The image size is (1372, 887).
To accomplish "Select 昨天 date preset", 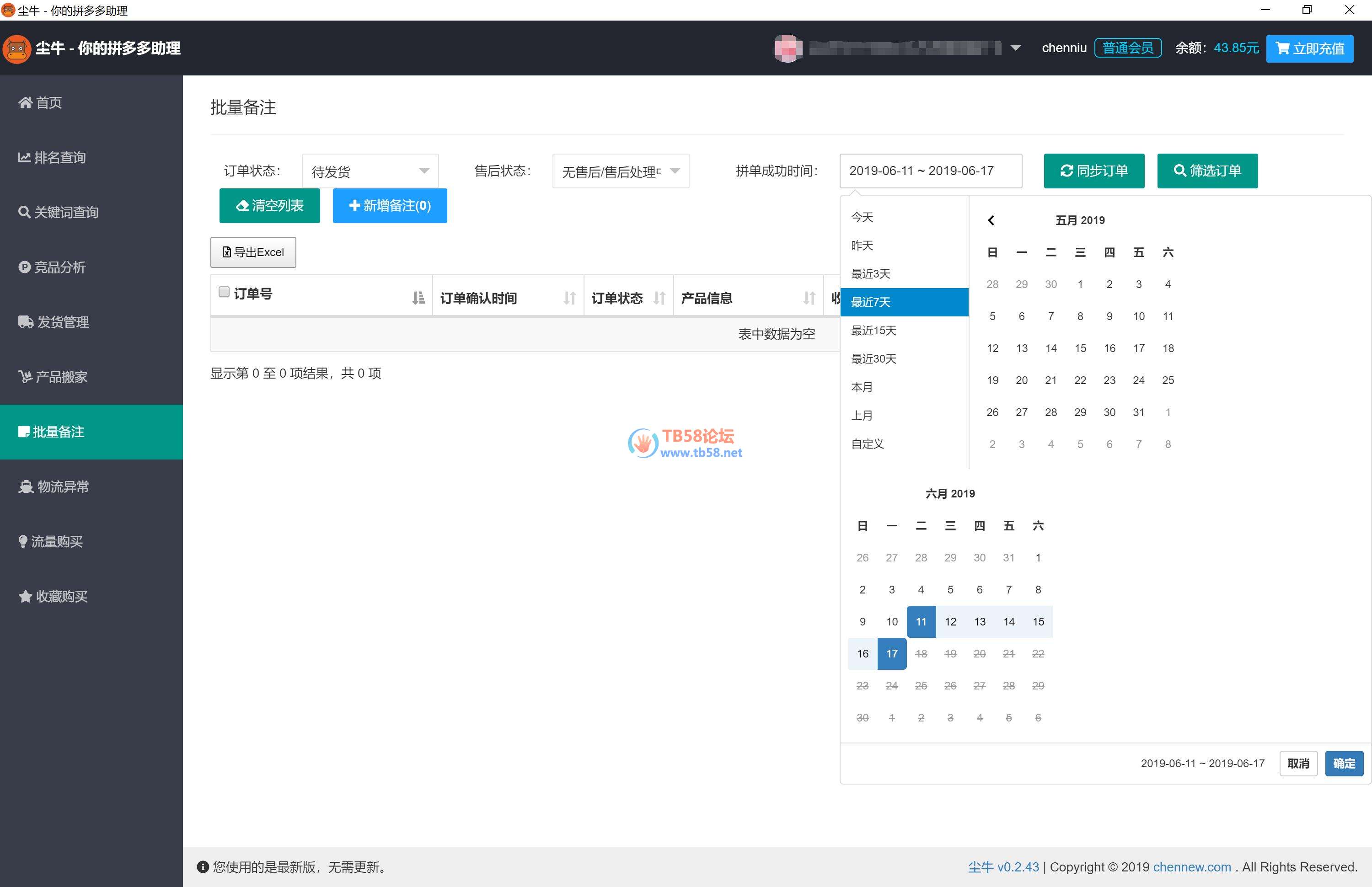I will 904,246.
